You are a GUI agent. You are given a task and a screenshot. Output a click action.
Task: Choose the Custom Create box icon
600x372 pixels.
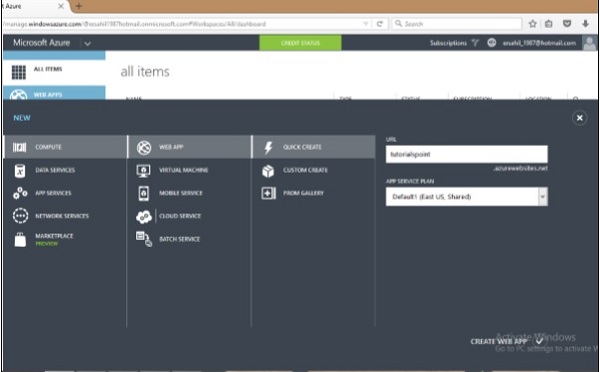pyautogui.click(x=268, y=171)
